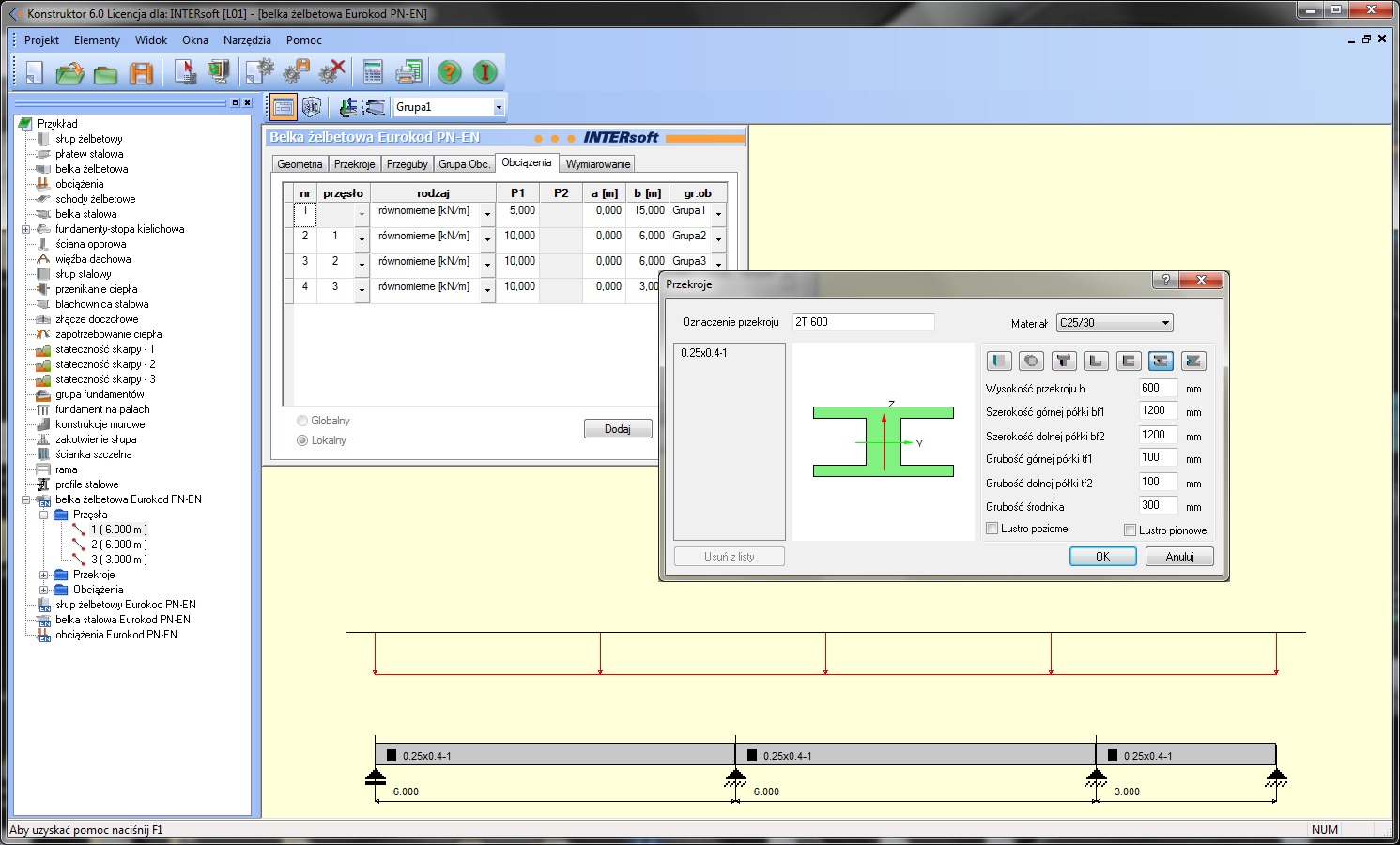Click the P1 cell '5,000' in row 1

click(x=518, y=215)
